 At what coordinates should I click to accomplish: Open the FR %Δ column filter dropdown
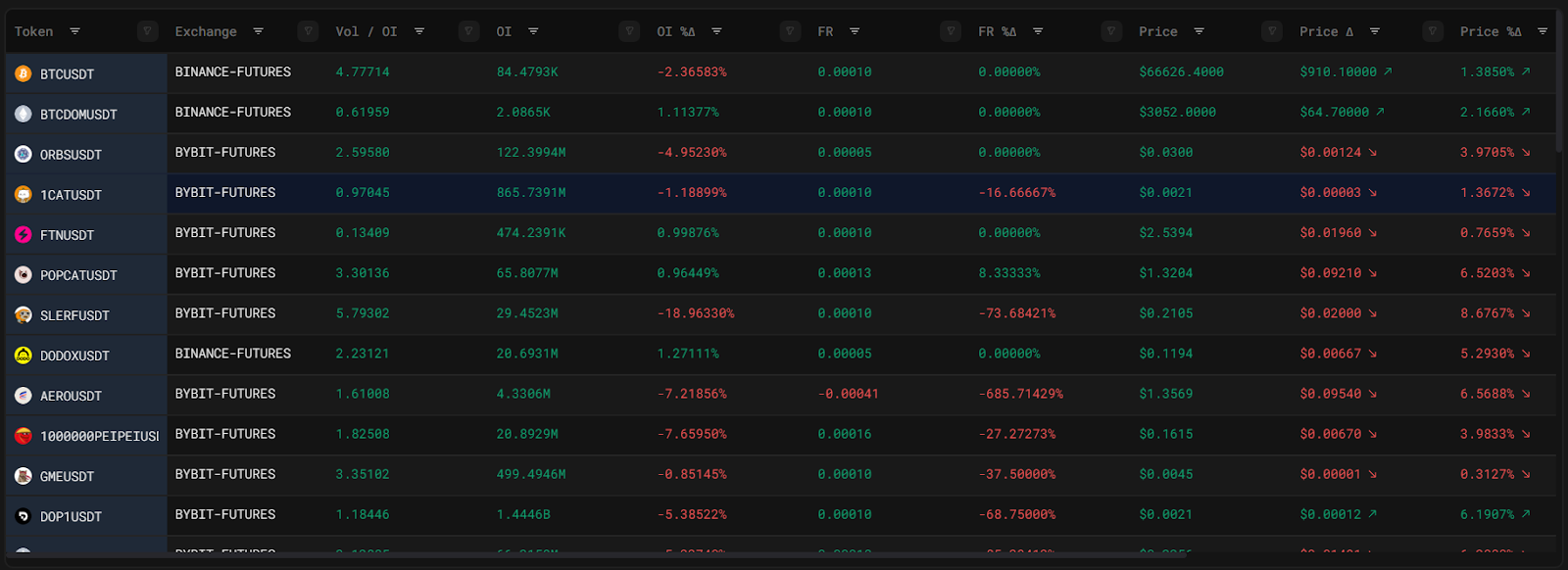[1111, 31]
